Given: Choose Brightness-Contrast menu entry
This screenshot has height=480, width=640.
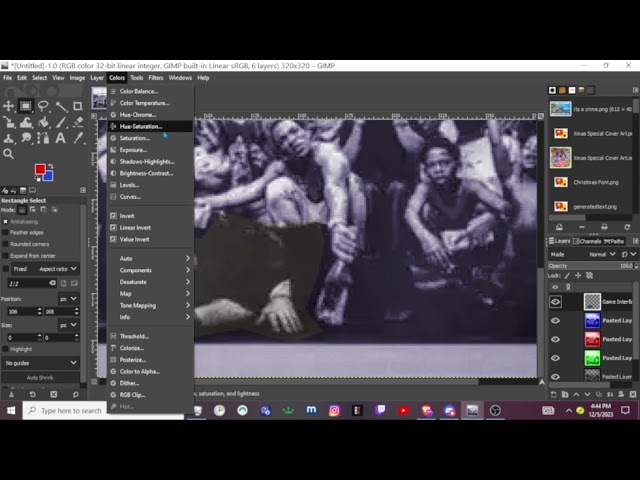Looking at the screenshot, I should pos(150,173).
